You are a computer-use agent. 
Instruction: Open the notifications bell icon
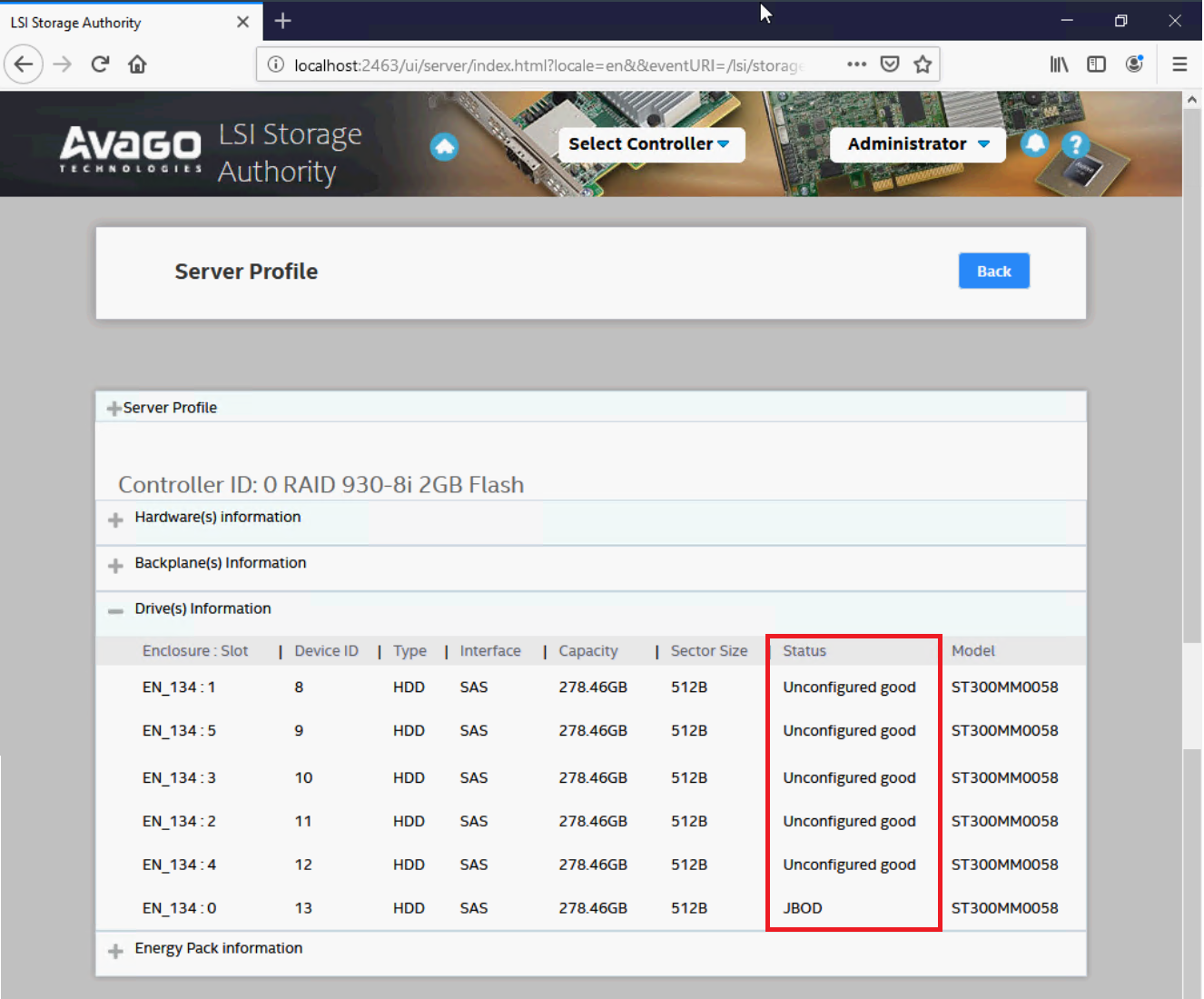tap(1034, 143)
